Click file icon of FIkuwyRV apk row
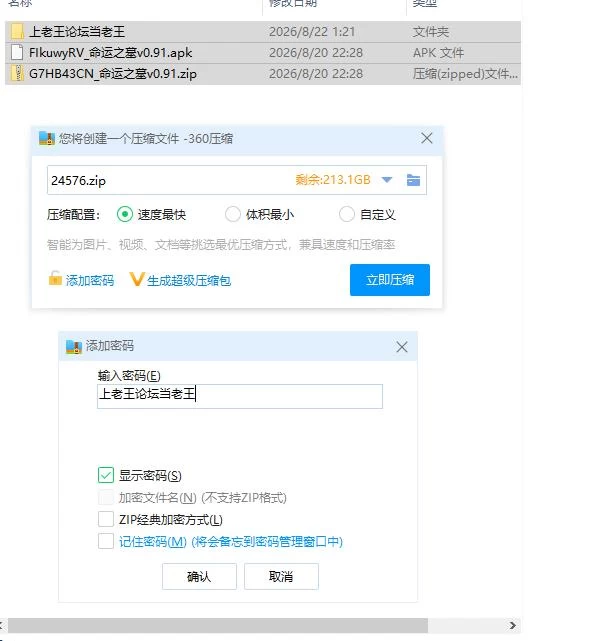 17,52
